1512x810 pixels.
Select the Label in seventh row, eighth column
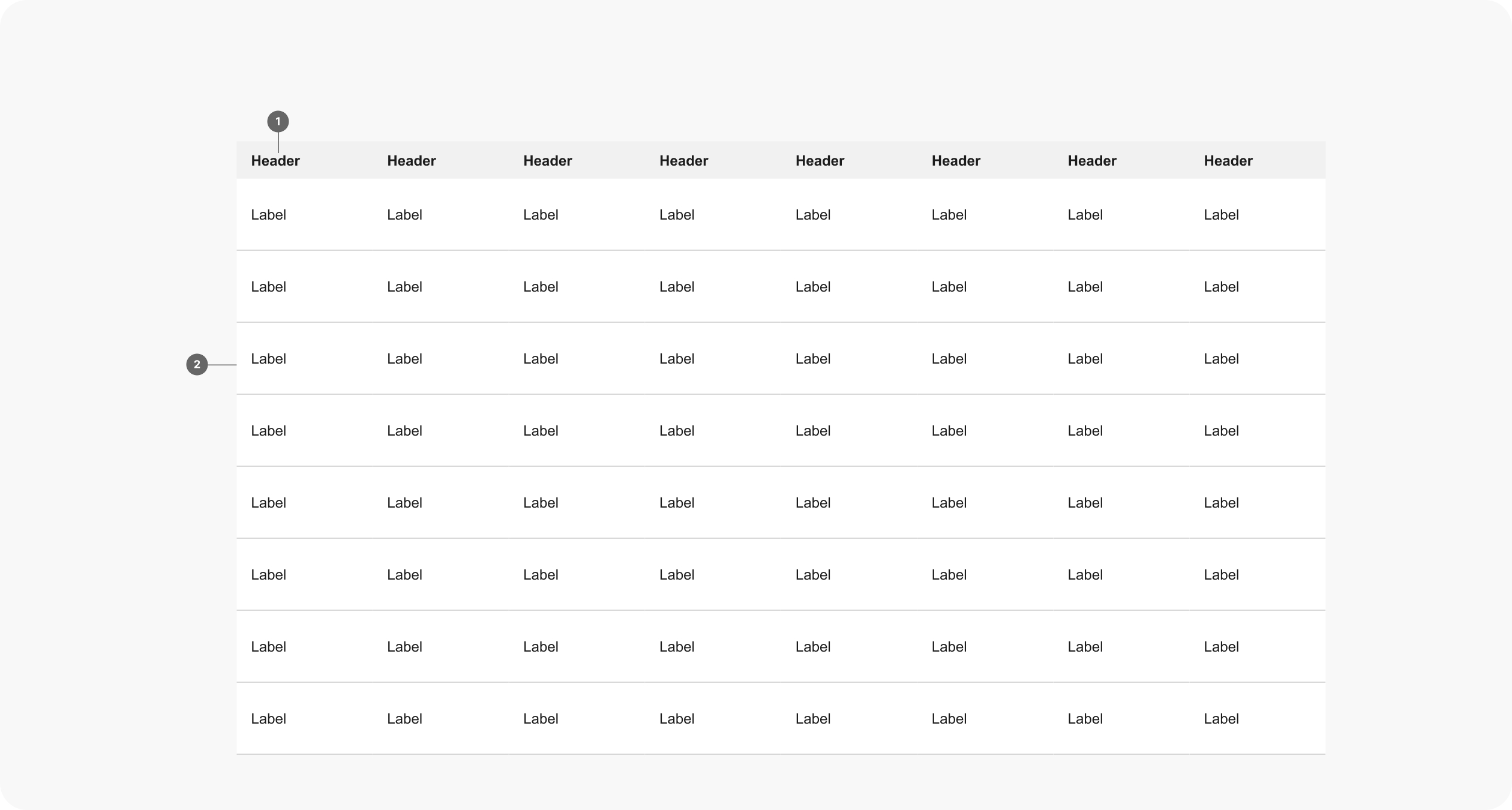[1221, 647]
